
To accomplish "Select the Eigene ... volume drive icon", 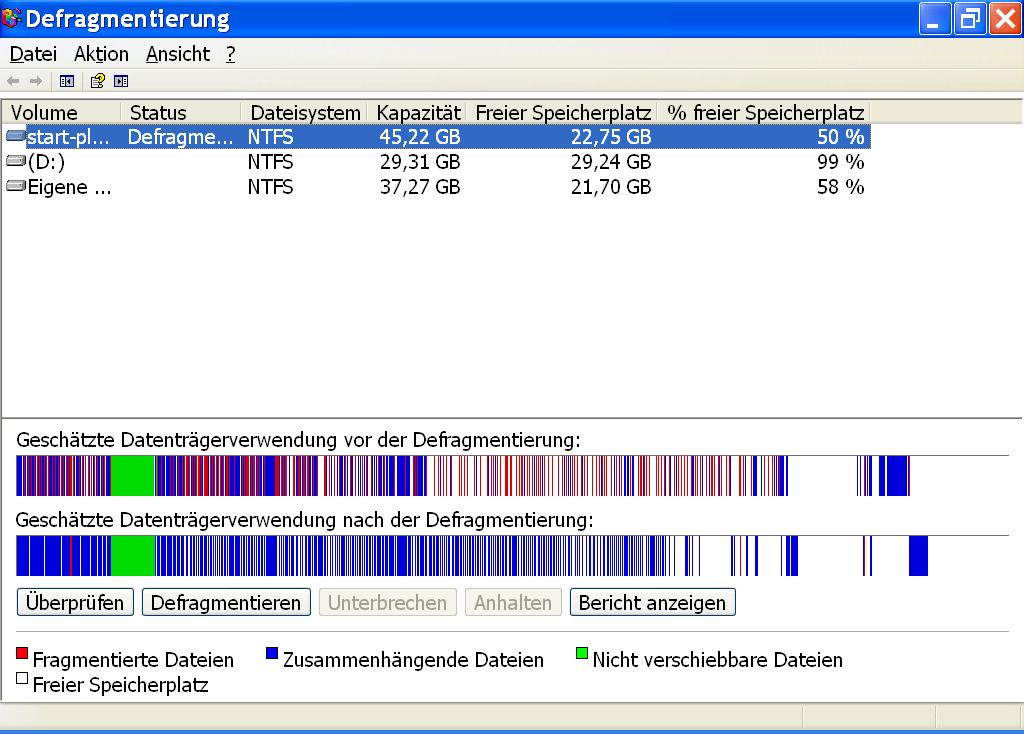I will point(16,186).
